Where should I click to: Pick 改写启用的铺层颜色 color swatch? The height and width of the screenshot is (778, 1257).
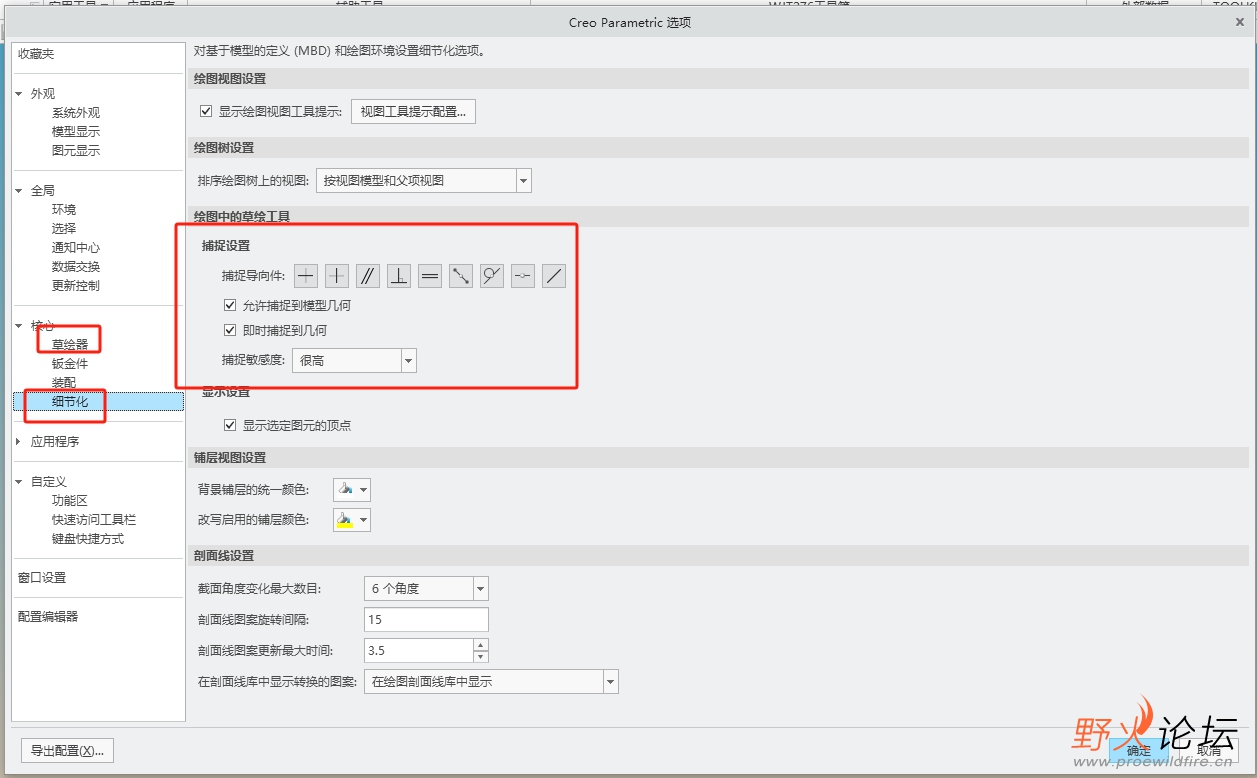click(x=351, y=520)
